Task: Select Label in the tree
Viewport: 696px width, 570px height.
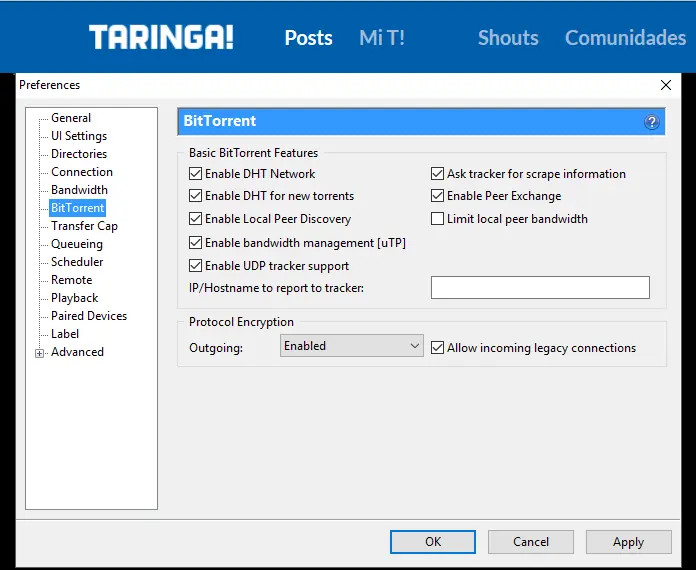Action: [65, 334]
